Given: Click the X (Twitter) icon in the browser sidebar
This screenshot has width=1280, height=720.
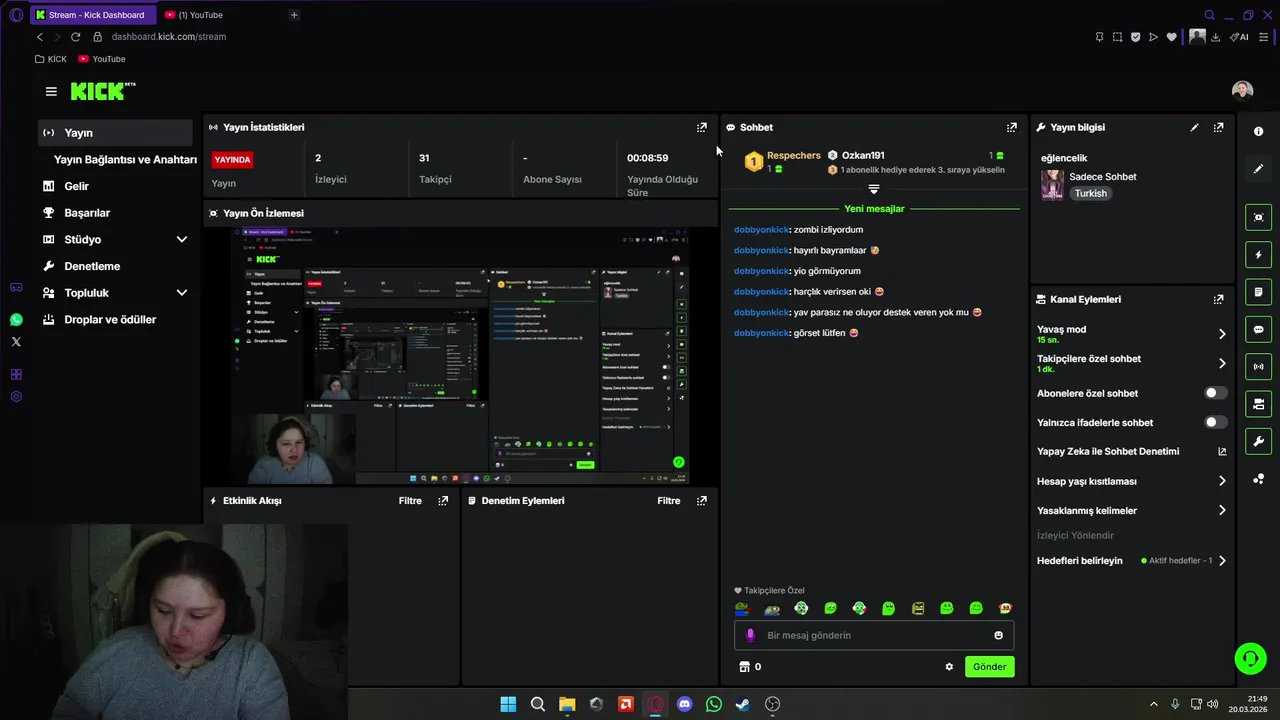Looking at the screenshot, I should (16, 342).
